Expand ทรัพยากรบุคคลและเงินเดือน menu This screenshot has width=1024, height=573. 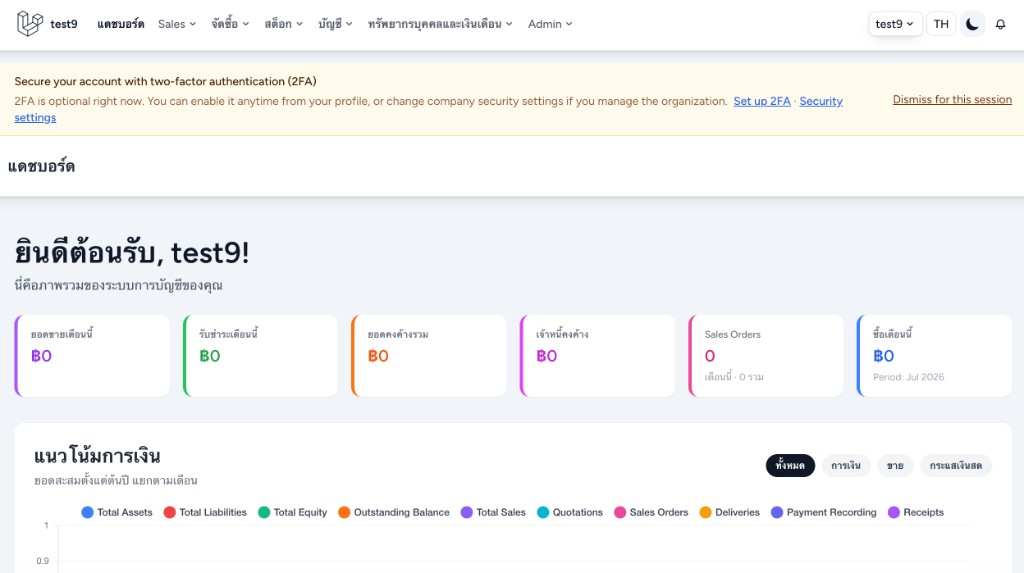440,24
